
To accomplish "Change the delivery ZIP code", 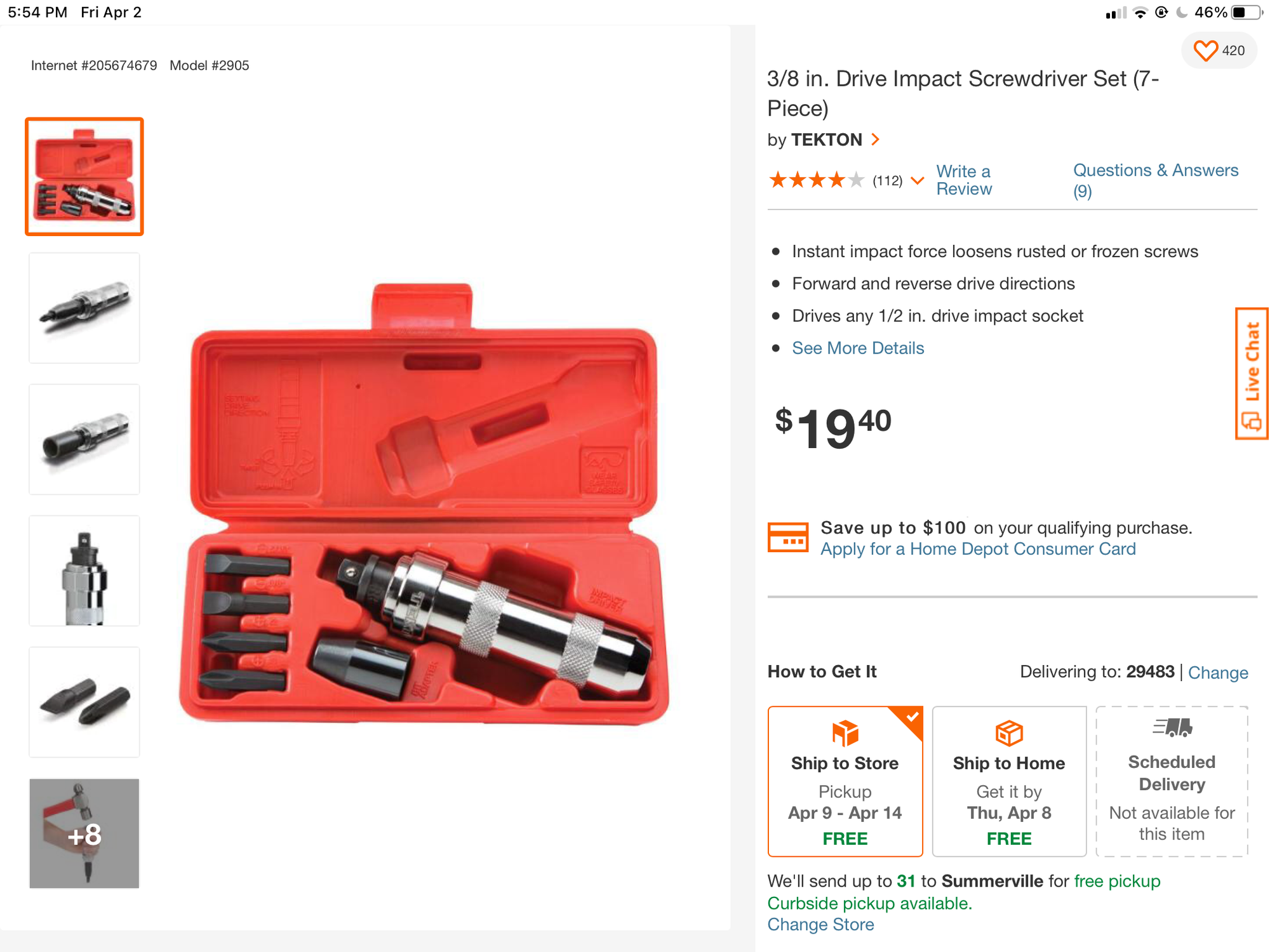I will [1217, 672].
